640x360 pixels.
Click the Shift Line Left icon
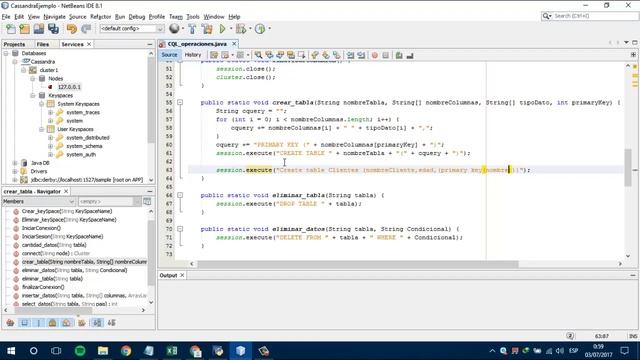click(x=351, y=55)
